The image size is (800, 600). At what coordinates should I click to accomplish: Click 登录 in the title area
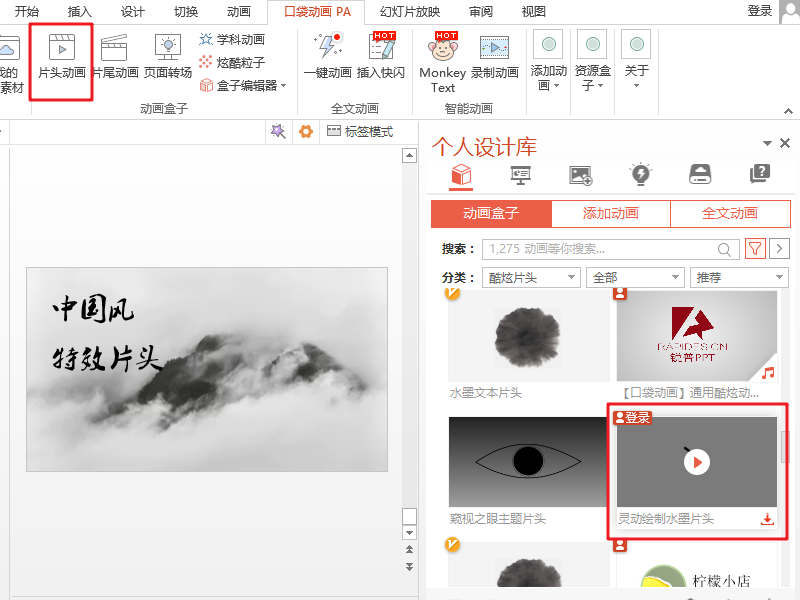pos(760,11)
